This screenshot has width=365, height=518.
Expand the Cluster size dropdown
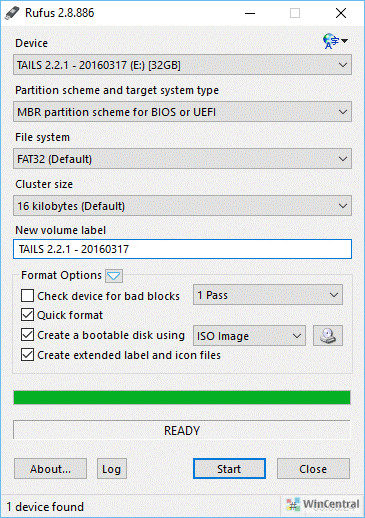tap(182, 206)
